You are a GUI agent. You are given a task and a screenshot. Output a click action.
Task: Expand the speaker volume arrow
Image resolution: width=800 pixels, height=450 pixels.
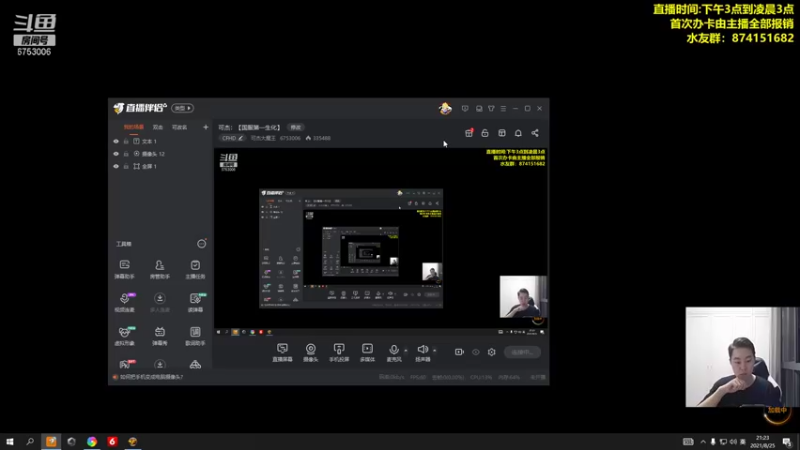pyautogui.click(x=435, y=351)
